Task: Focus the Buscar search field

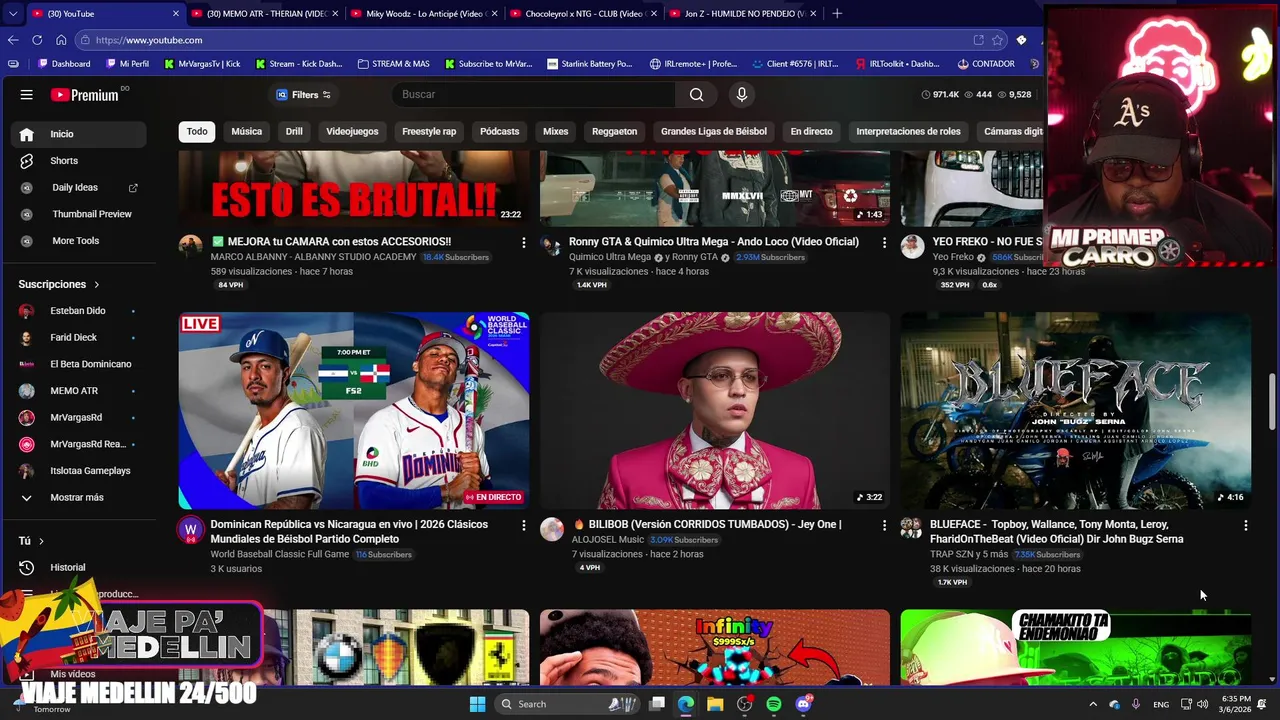Action: click(x=534, y=95)
